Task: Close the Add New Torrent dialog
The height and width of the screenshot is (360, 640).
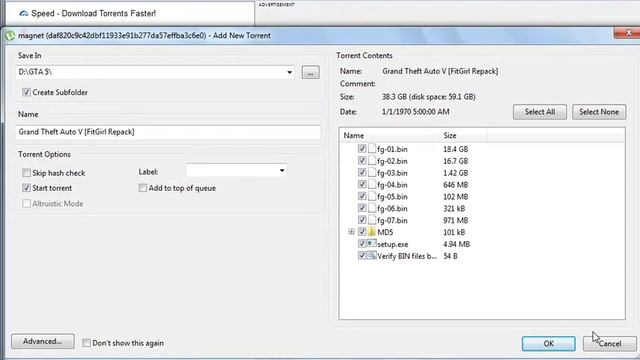Action: [628, 33]
